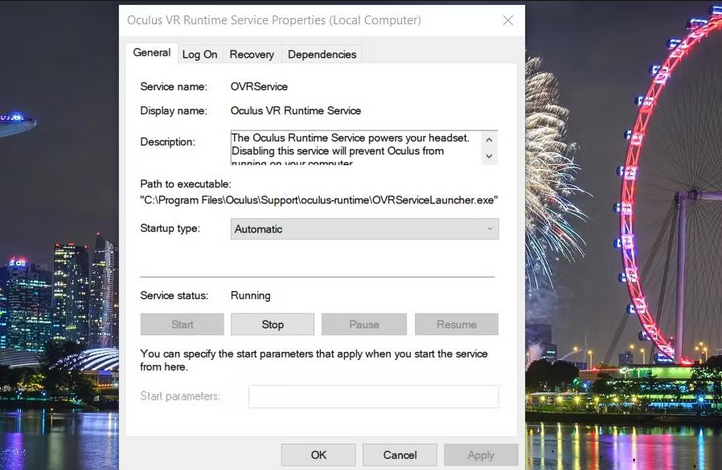Switch to the General tab
Viewport: 722px width, 470px height.
coord(151,53)
